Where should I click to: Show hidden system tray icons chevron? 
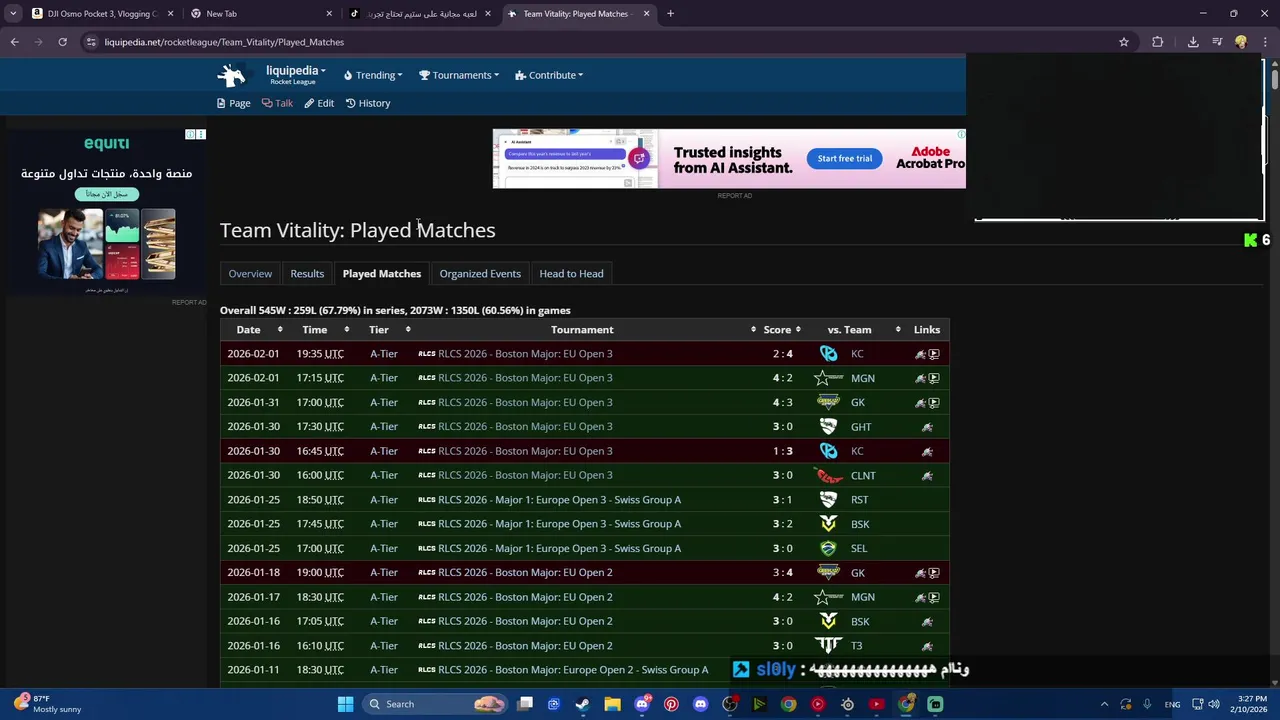click(1104, 704)
